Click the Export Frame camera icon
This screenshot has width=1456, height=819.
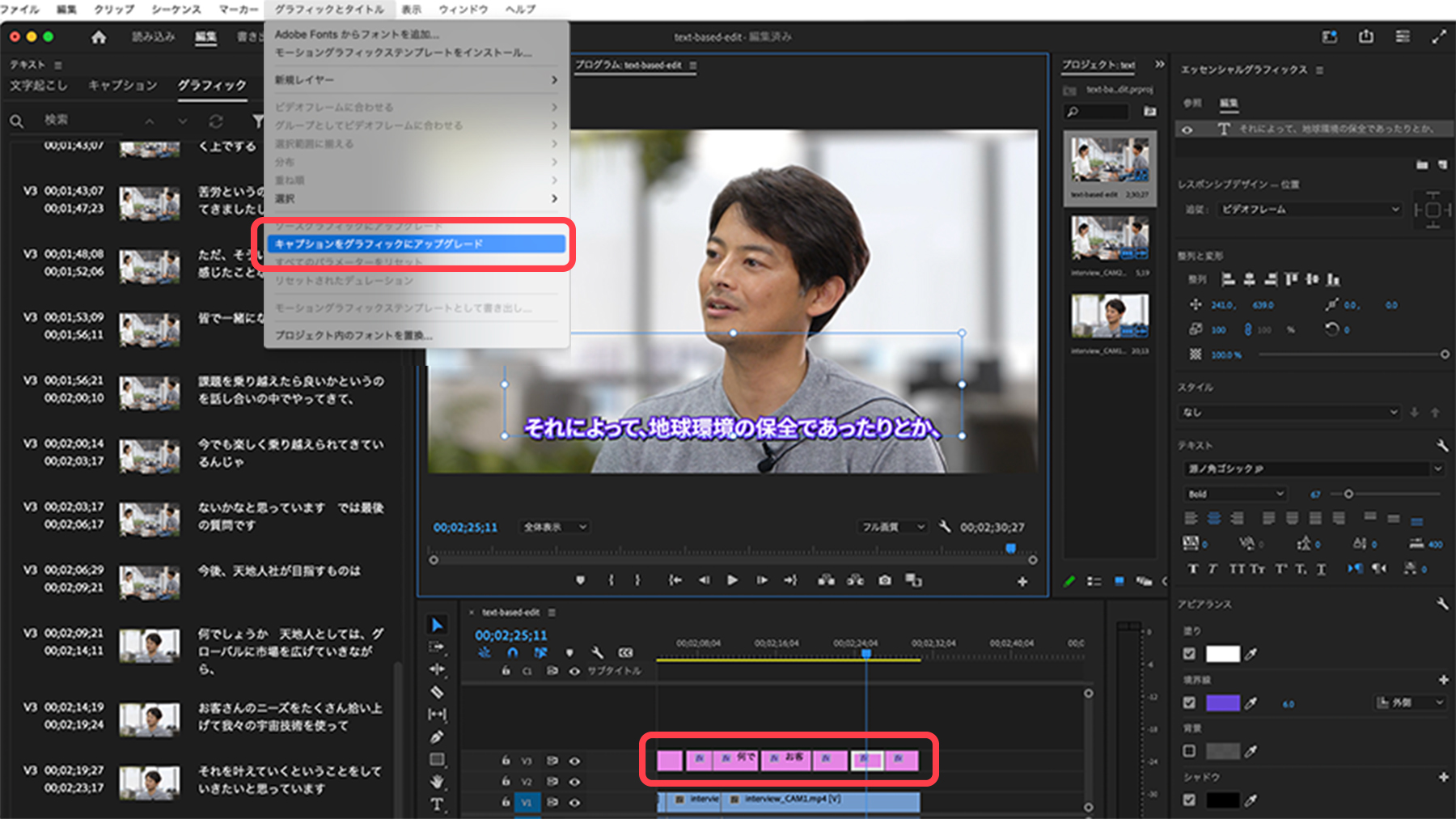tap(885, 580)
